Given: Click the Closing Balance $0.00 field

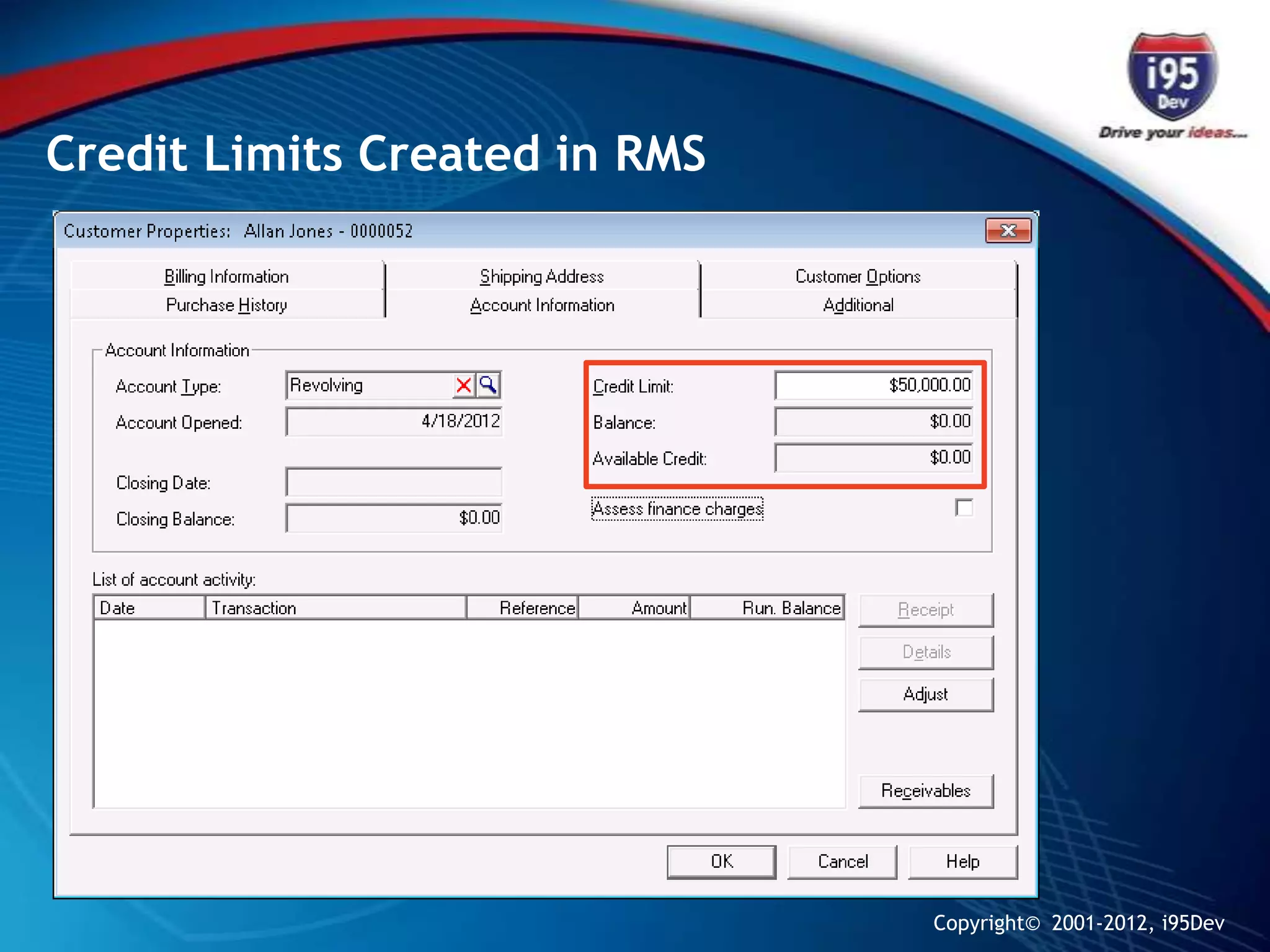Looking at the screenshot, I should click(394, 518).
